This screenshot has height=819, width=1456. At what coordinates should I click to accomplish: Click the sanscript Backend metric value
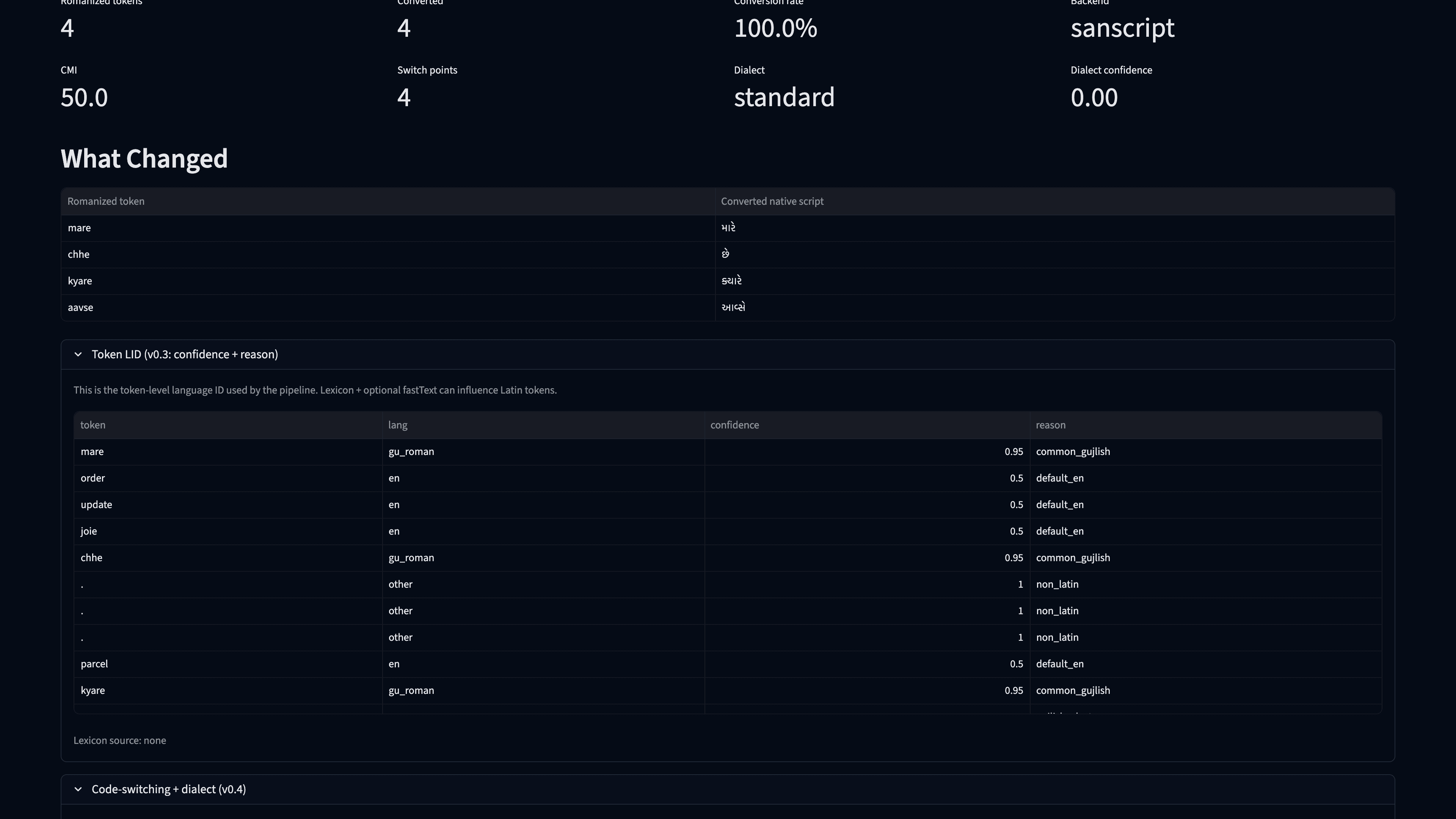pyautogui.click(x=1122, y=28)
